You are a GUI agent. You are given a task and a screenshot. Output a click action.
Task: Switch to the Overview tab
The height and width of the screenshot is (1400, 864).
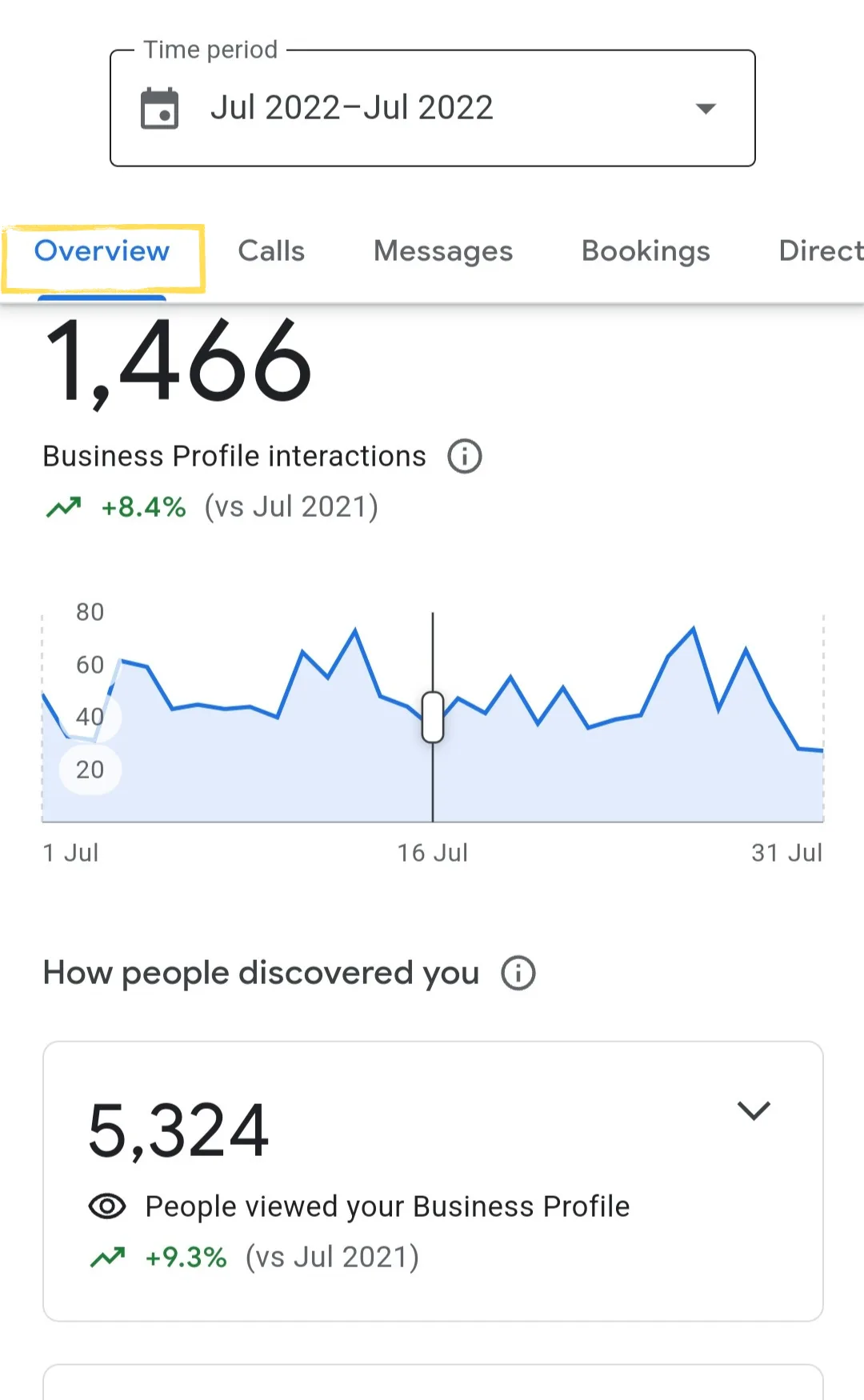click(x=102, y=251)
